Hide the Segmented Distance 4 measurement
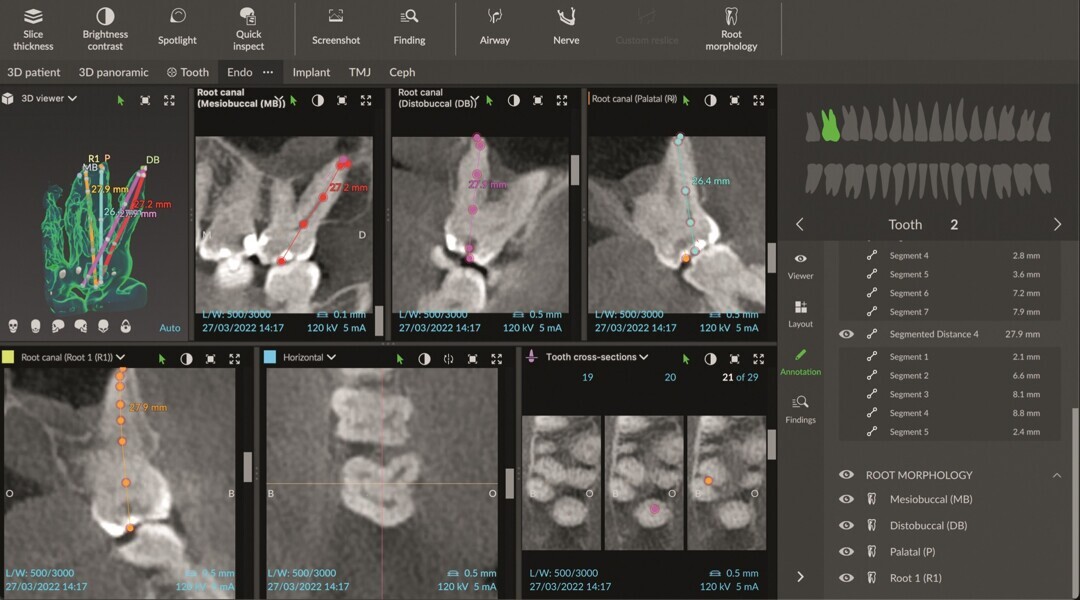 pyautogui.click(x=846, y=333)
